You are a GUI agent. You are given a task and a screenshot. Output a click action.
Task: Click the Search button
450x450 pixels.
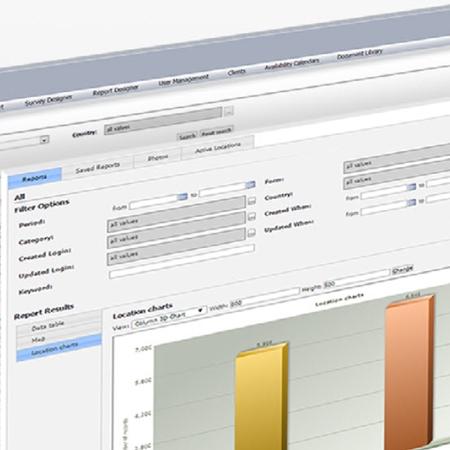187,136
